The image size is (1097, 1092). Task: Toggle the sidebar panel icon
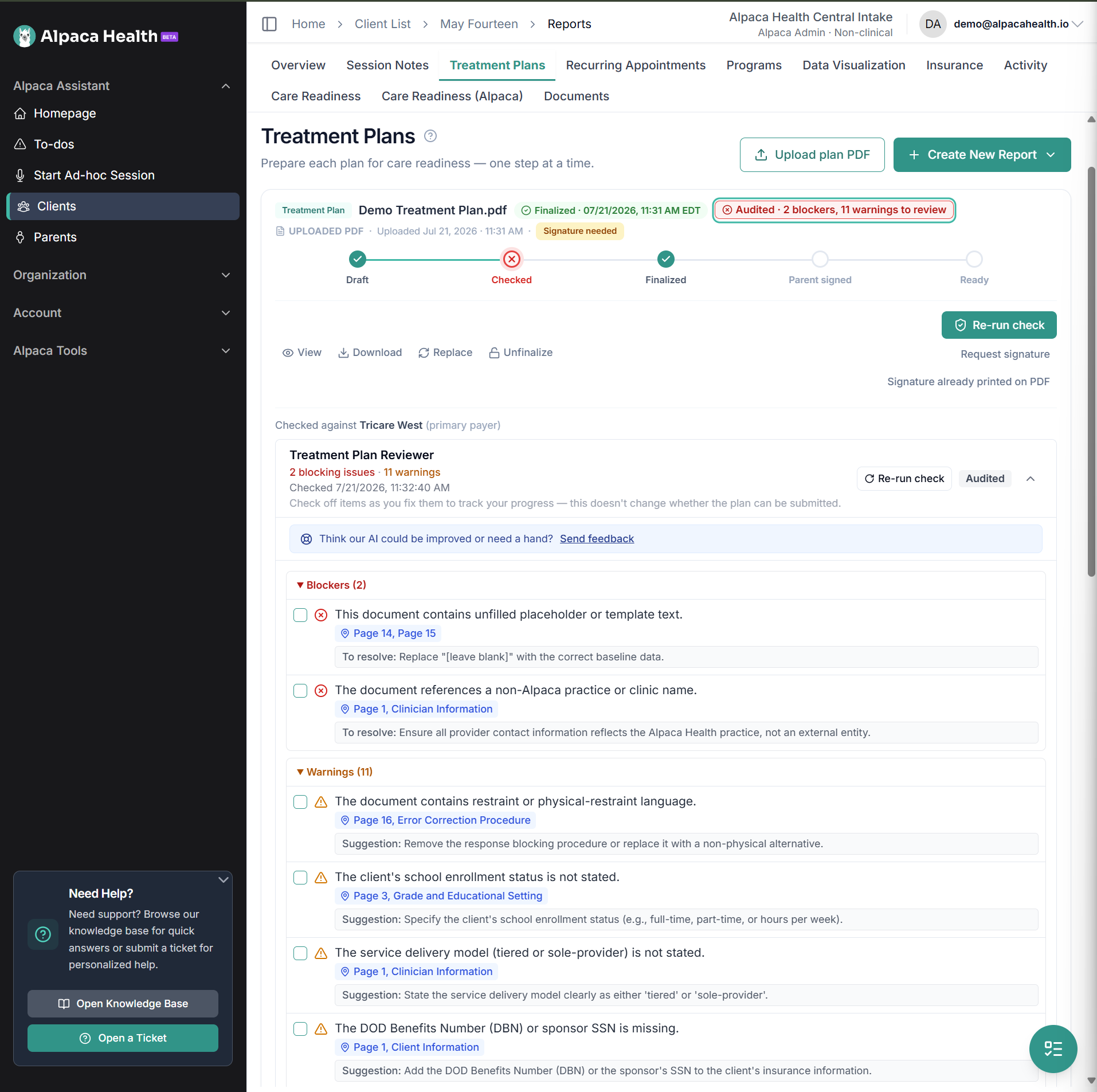[269, 24]
